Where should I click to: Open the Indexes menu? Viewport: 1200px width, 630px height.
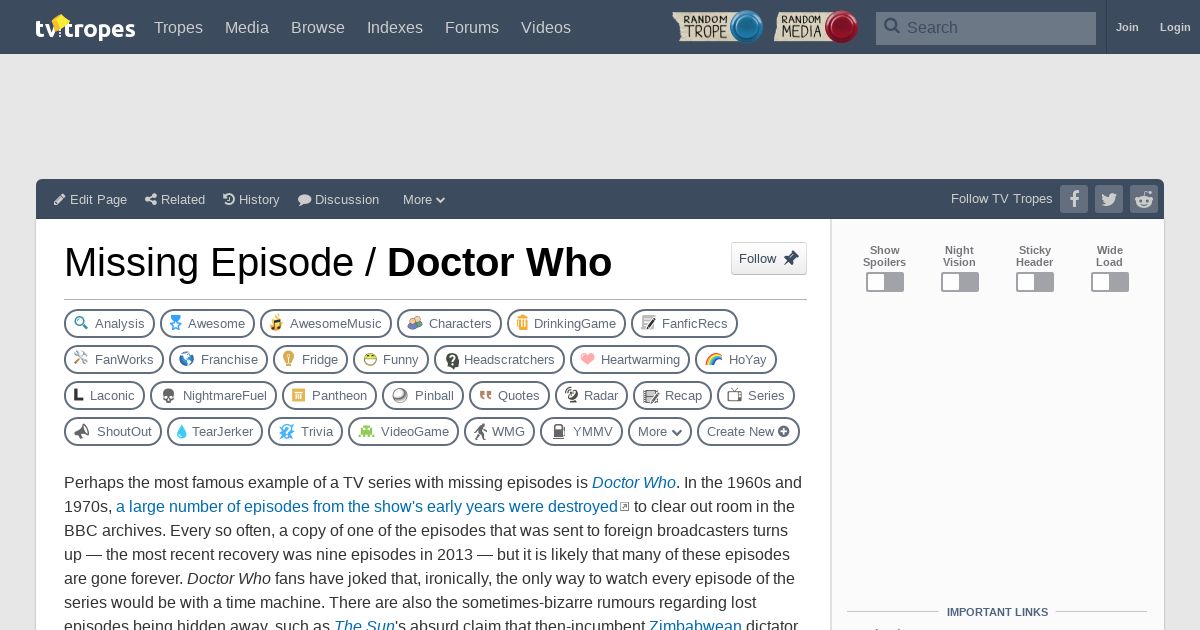click(395, 27)
